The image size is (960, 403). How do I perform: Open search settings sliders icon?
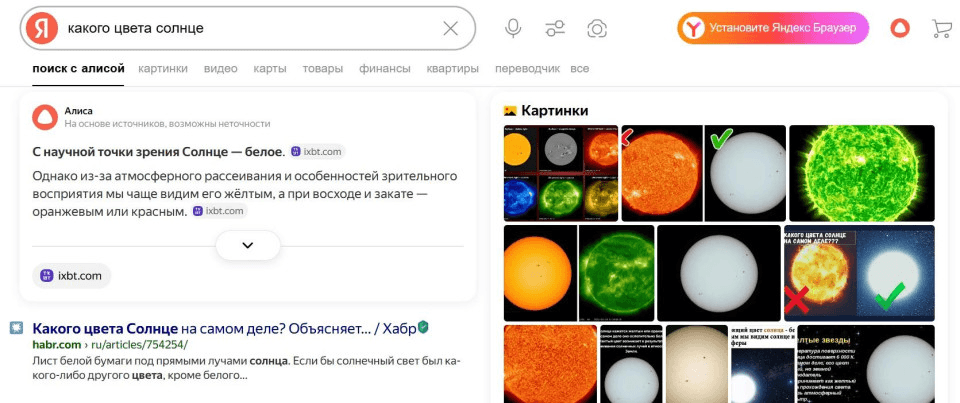(556, 28)
